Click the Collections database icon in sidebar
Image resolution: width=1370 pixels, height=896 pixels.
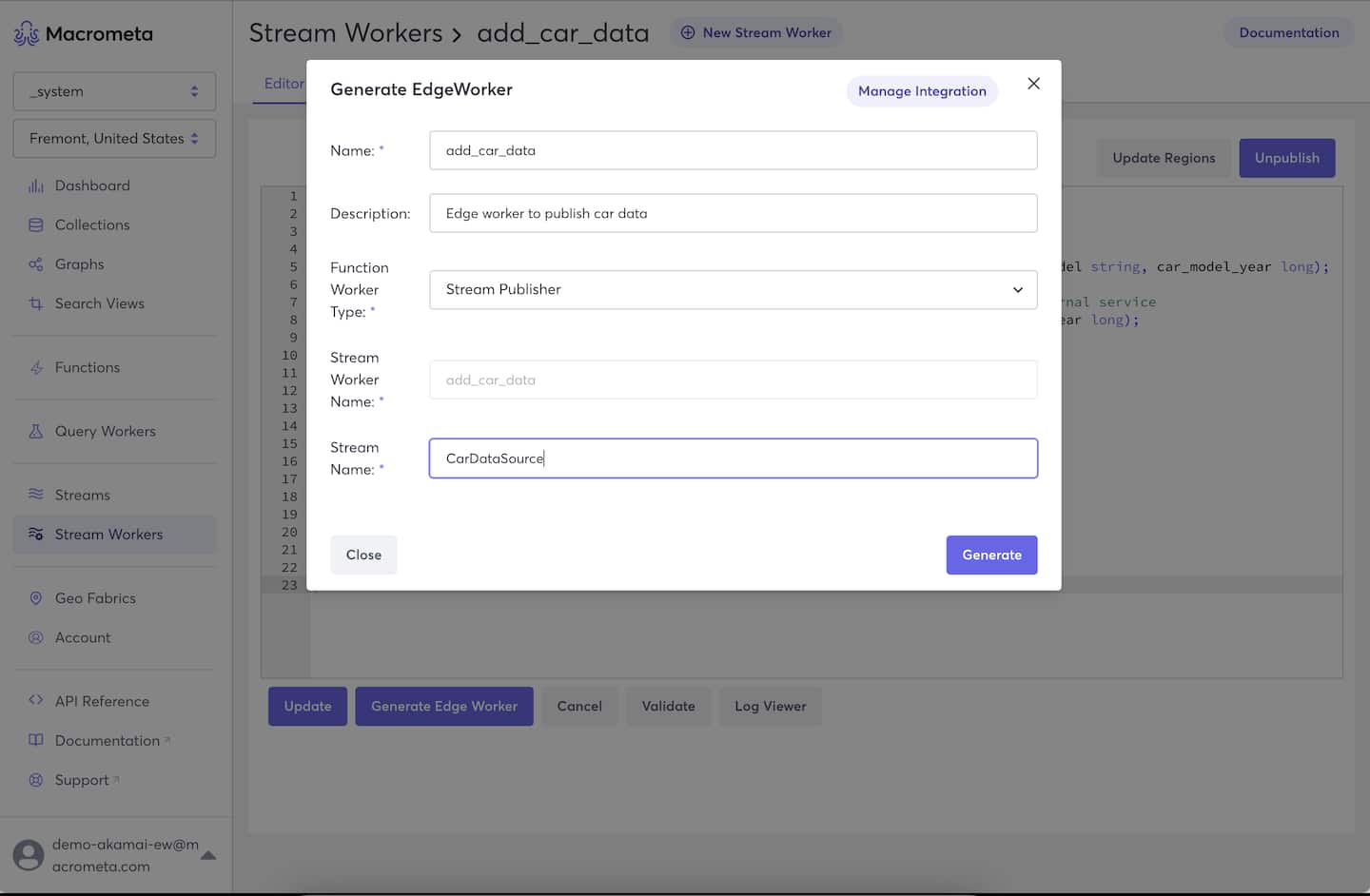pyautogui.click(x=36, y=225)
